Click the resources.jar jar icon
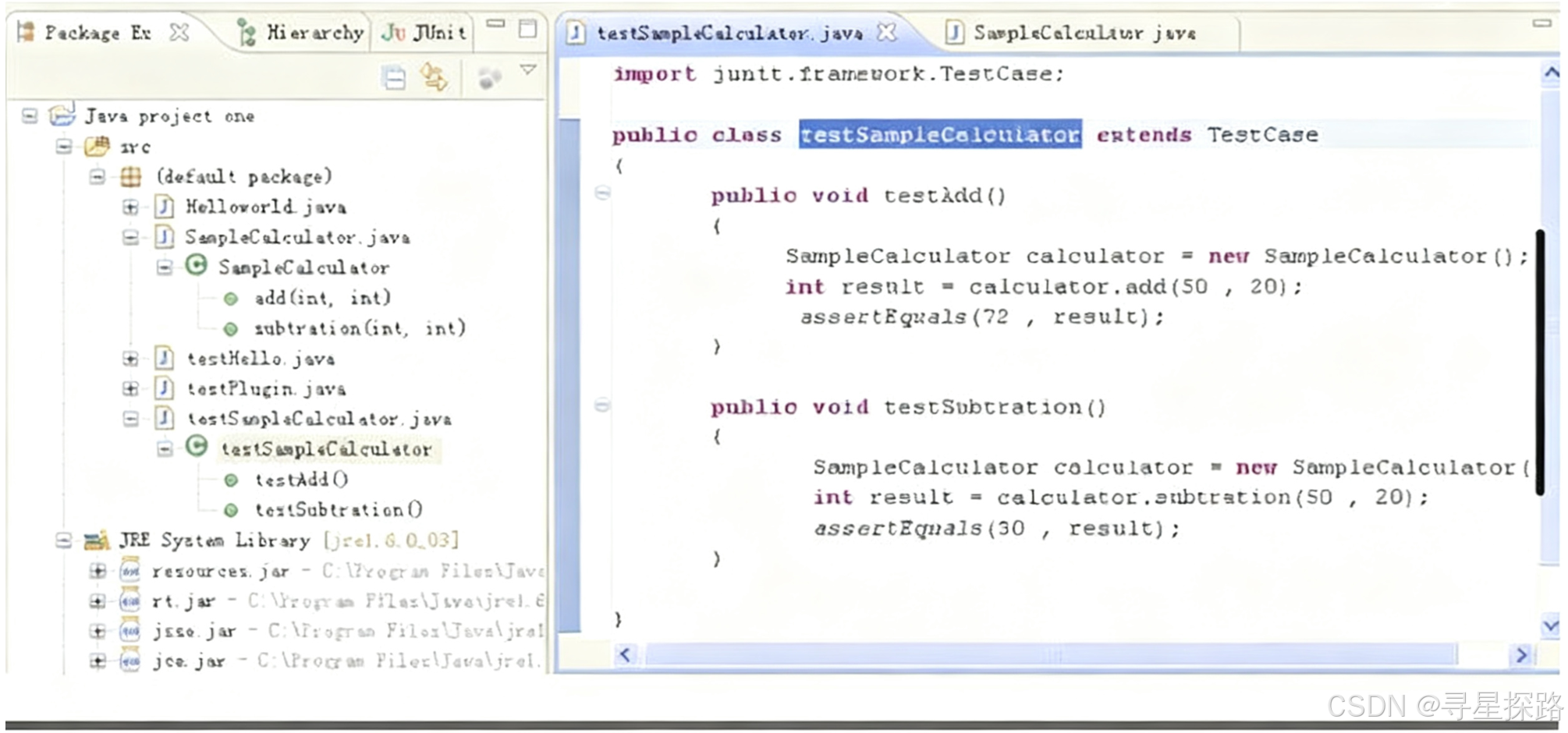Image resolution: width=1568 pixels, height=733 pixels. click(130, 571)
